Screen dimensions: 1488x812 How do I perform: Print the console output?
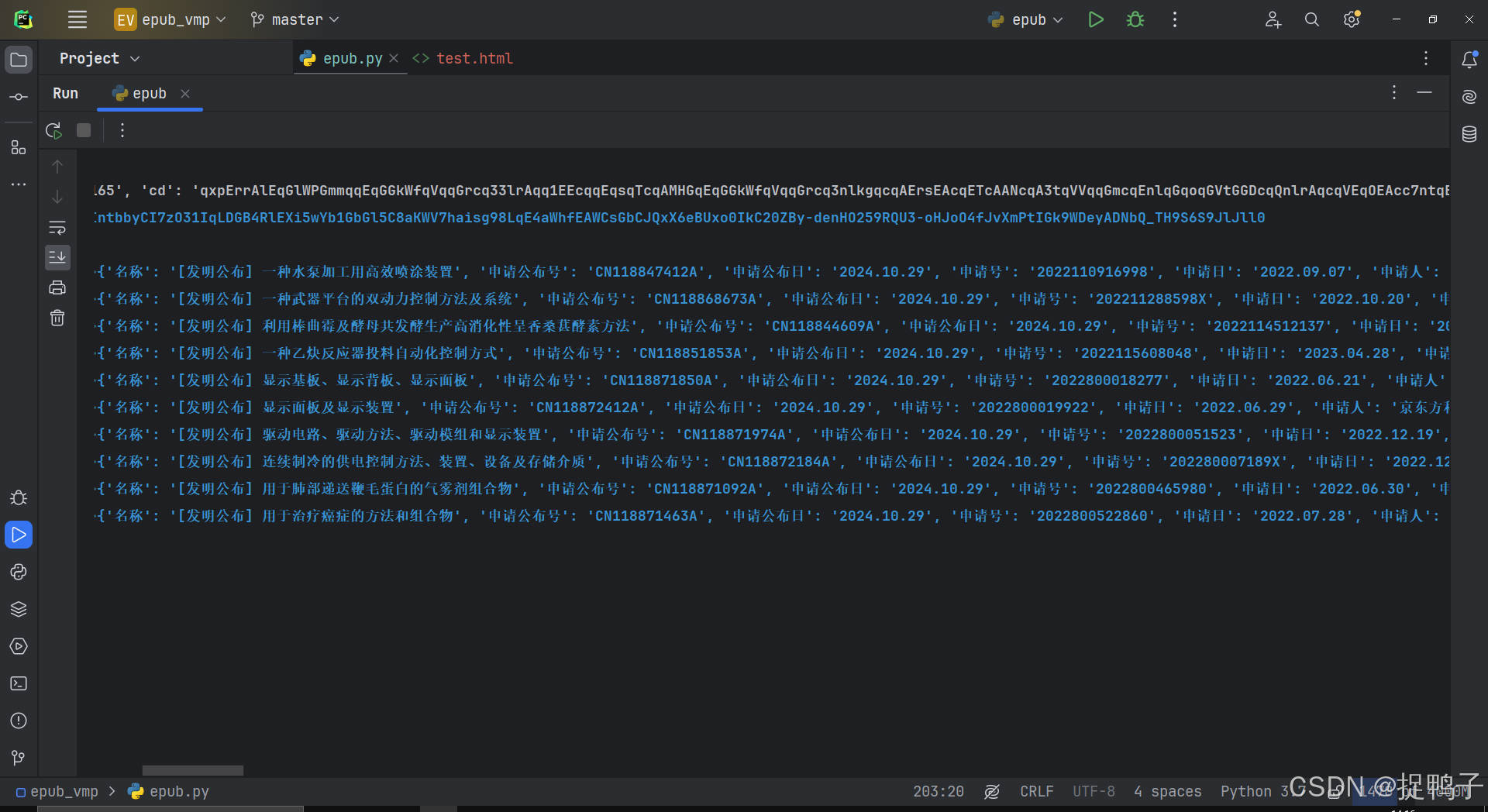click(x=57, y=287)
